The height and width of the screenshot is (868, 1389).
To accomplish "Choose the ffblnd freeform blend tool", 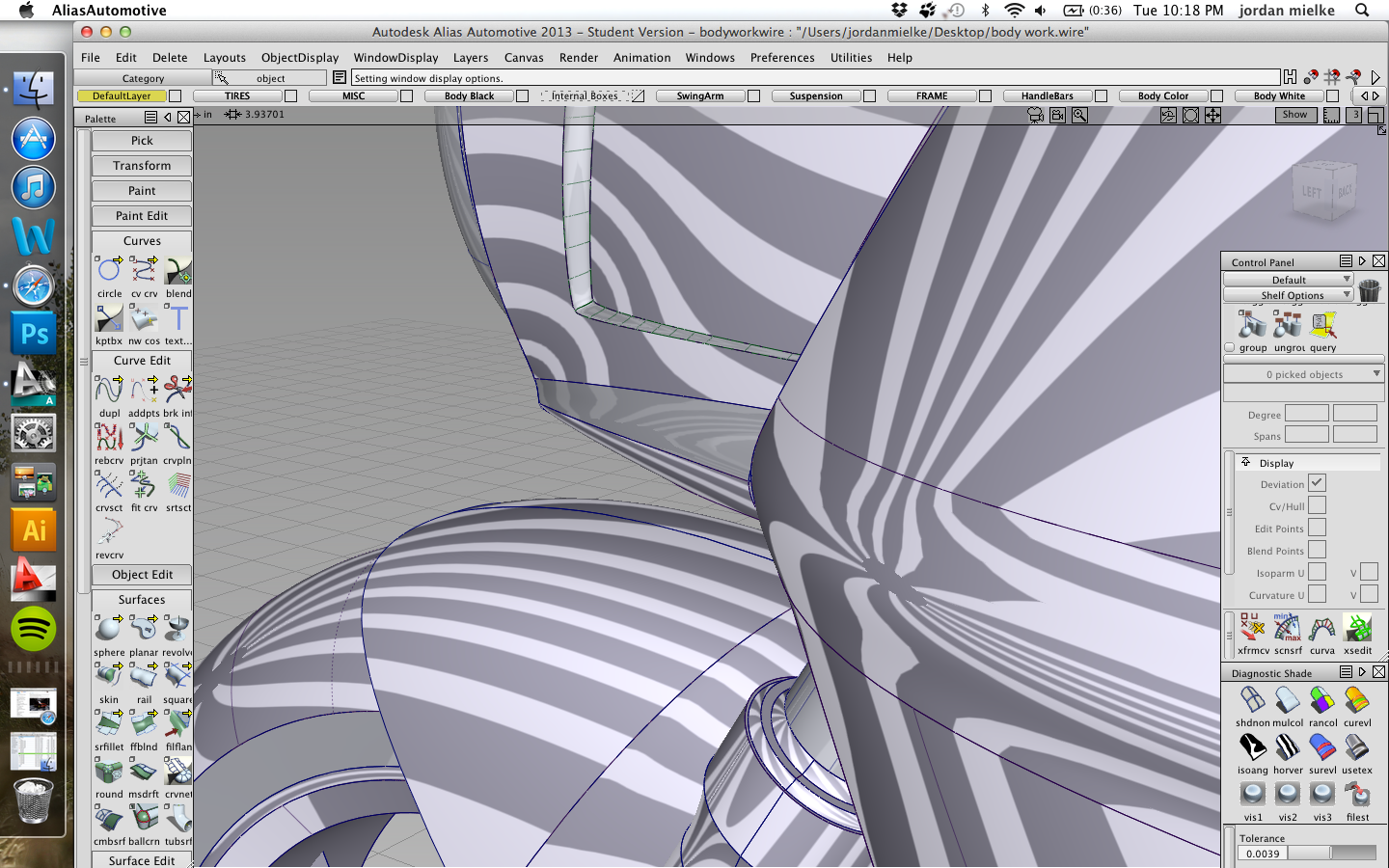I will (x=144, y=724).
